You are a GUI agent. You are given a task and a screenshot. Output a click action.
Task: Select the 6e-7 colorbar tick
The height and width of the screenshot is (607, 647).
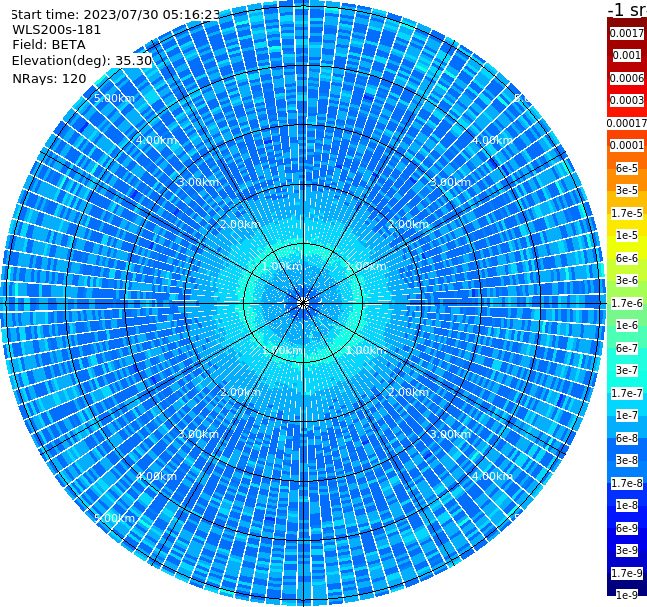[627, 348]
